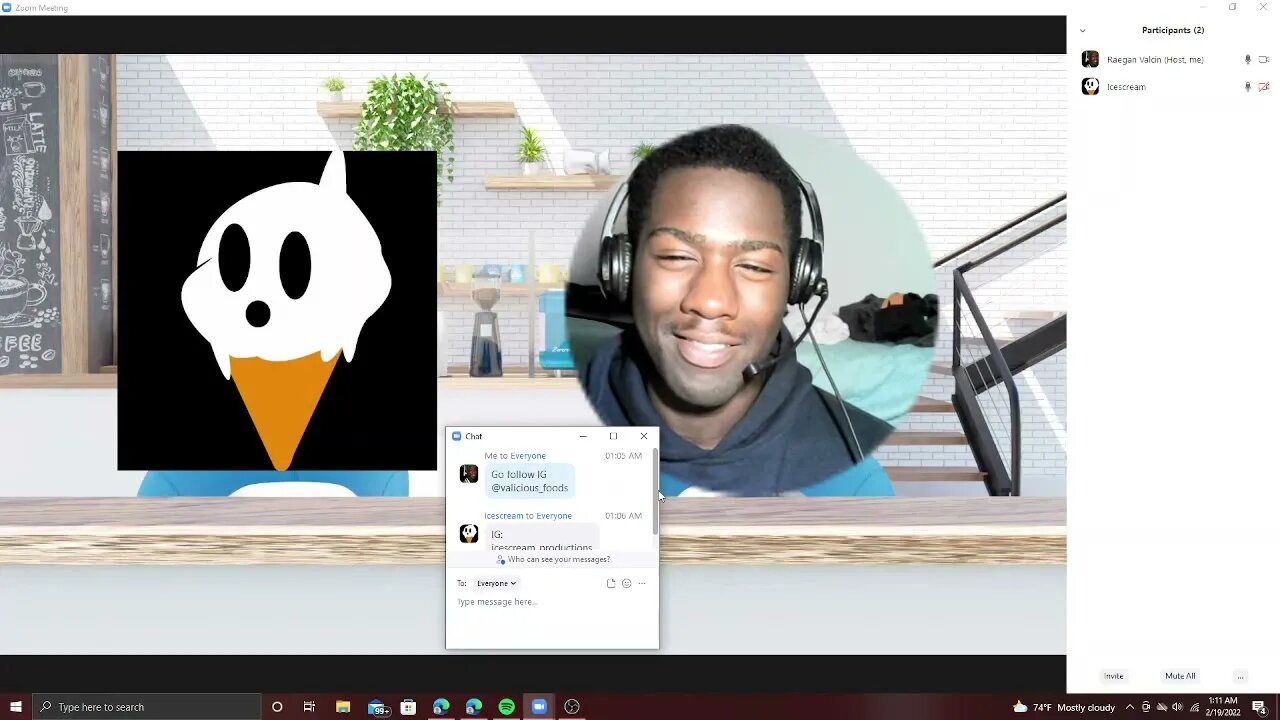Click Icescream's crossed-out video camera icon
Image resolution: width=1280 pixels, height=720 pixels.
click(1264, 87)
